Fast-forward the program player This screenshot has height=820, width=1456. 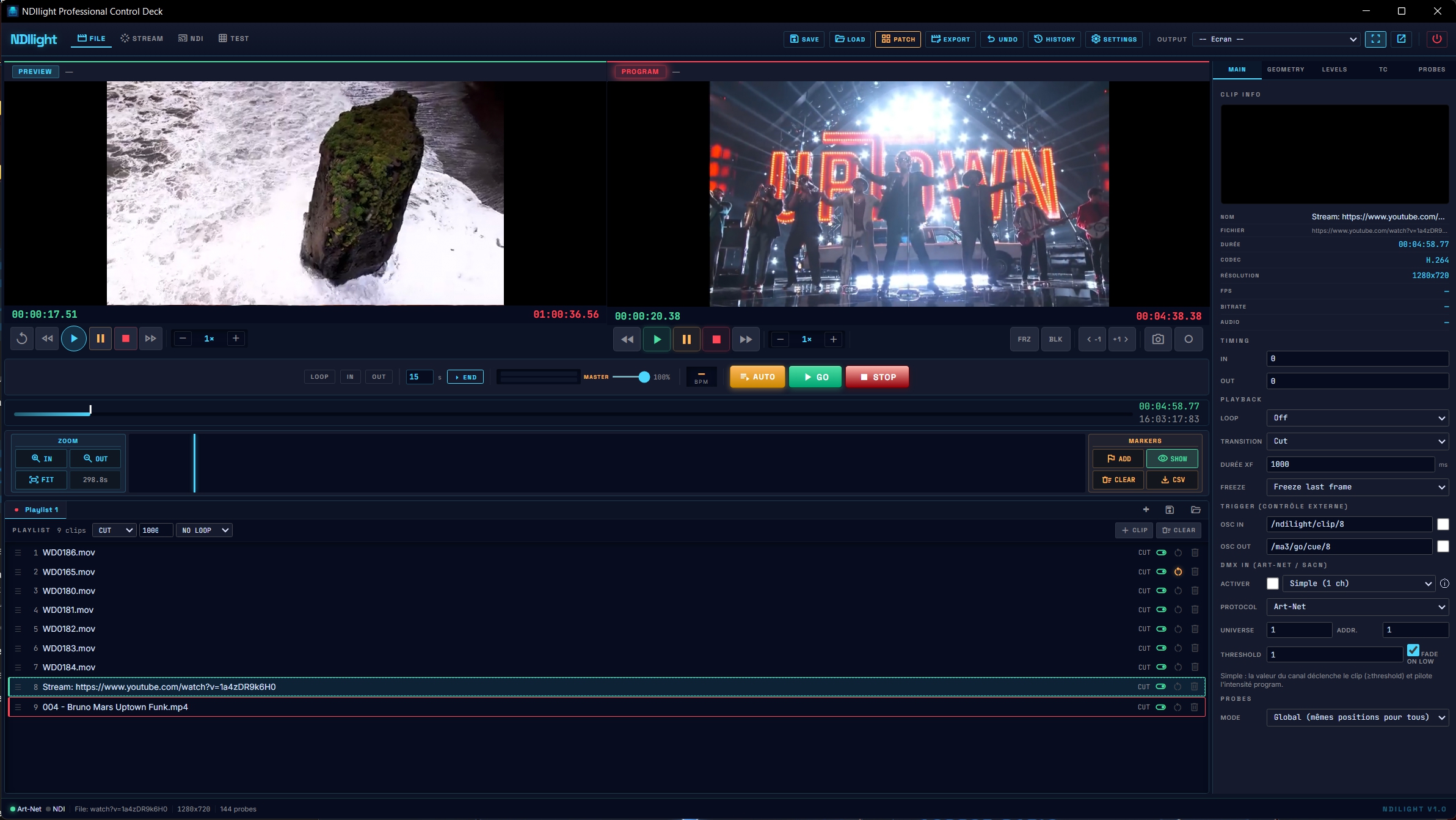coord(746,340)
